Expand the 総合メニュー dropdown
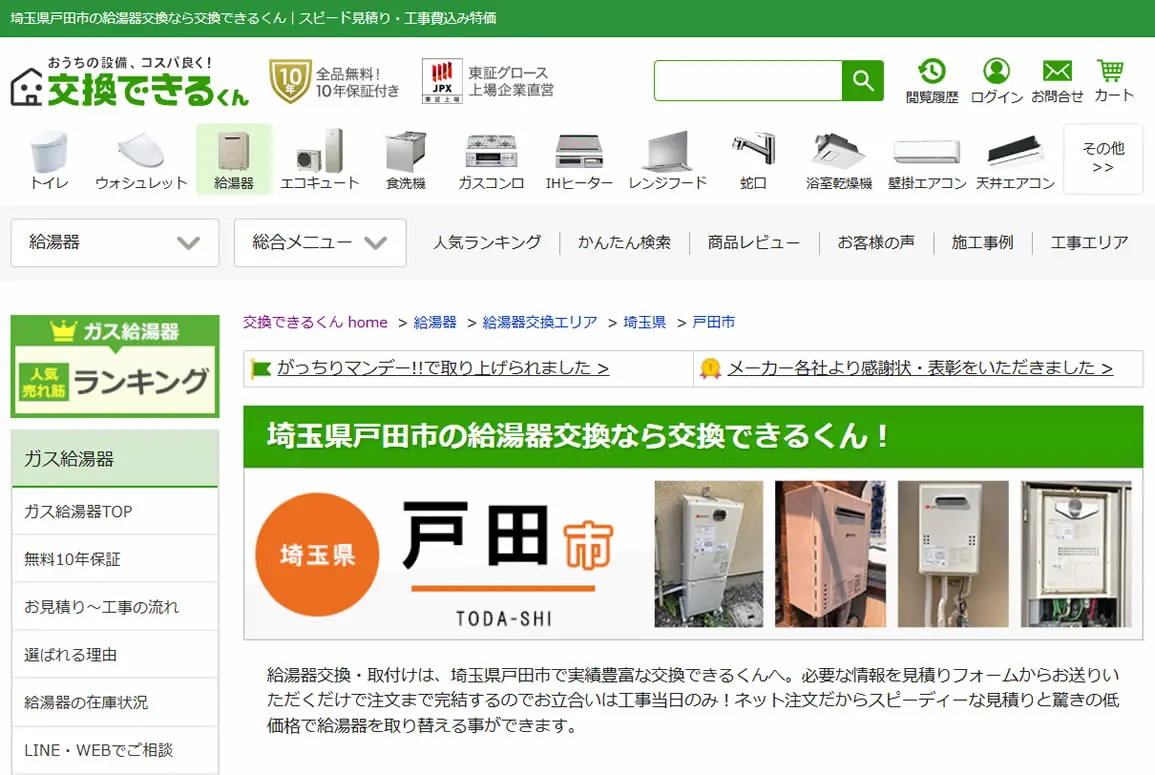The image size is (1155, 775). click(x=320, y=242)
